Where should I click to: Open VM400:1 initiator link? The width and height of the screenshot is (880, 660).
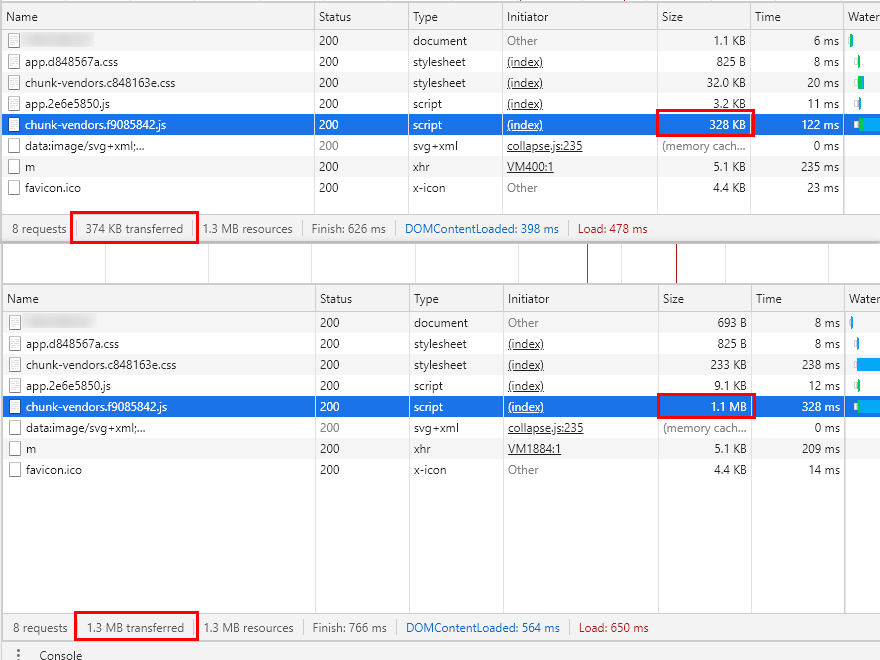530,167
